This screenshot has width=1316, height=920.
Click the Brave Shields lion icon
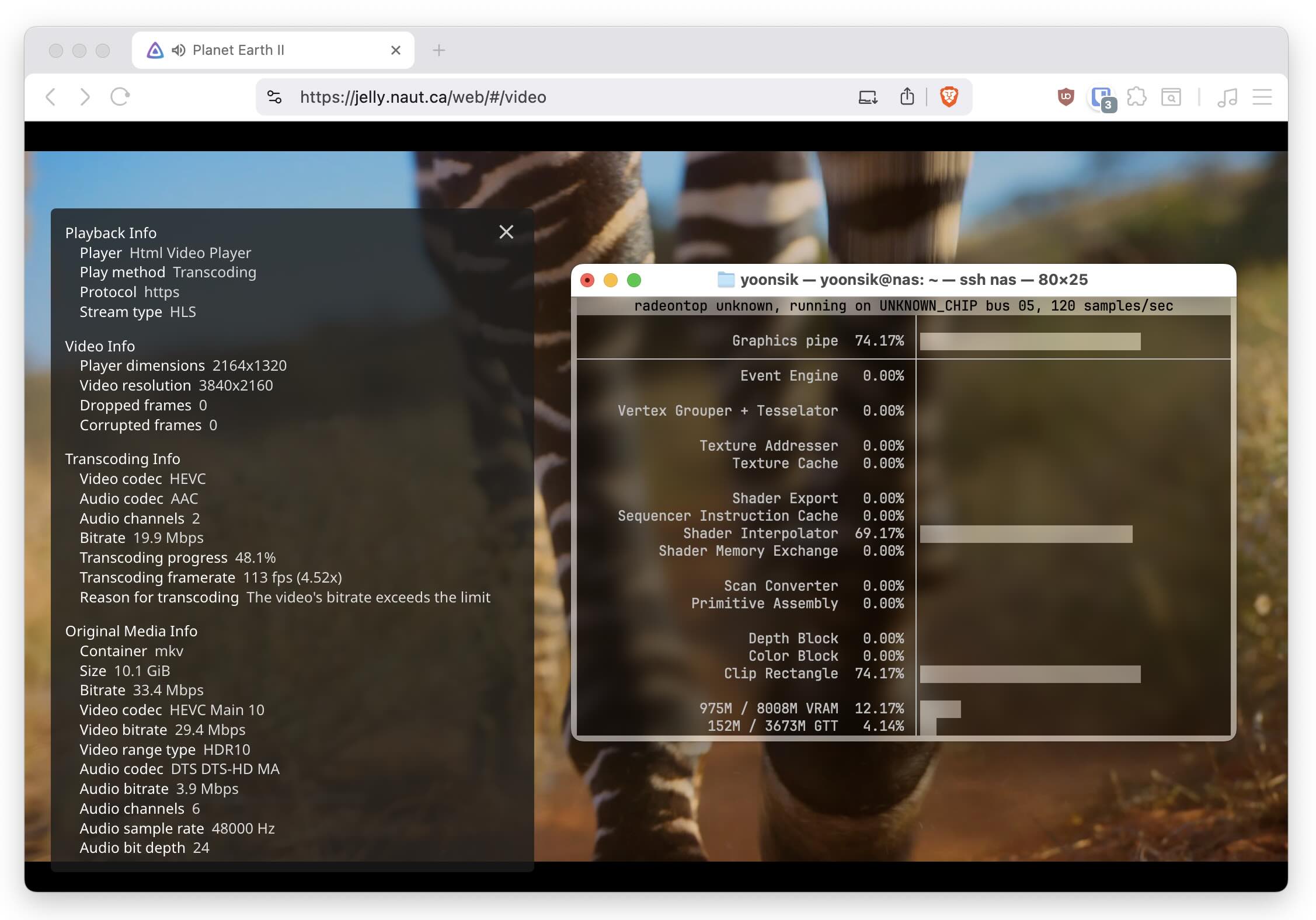pyautogui.click(x=949, y=96)
